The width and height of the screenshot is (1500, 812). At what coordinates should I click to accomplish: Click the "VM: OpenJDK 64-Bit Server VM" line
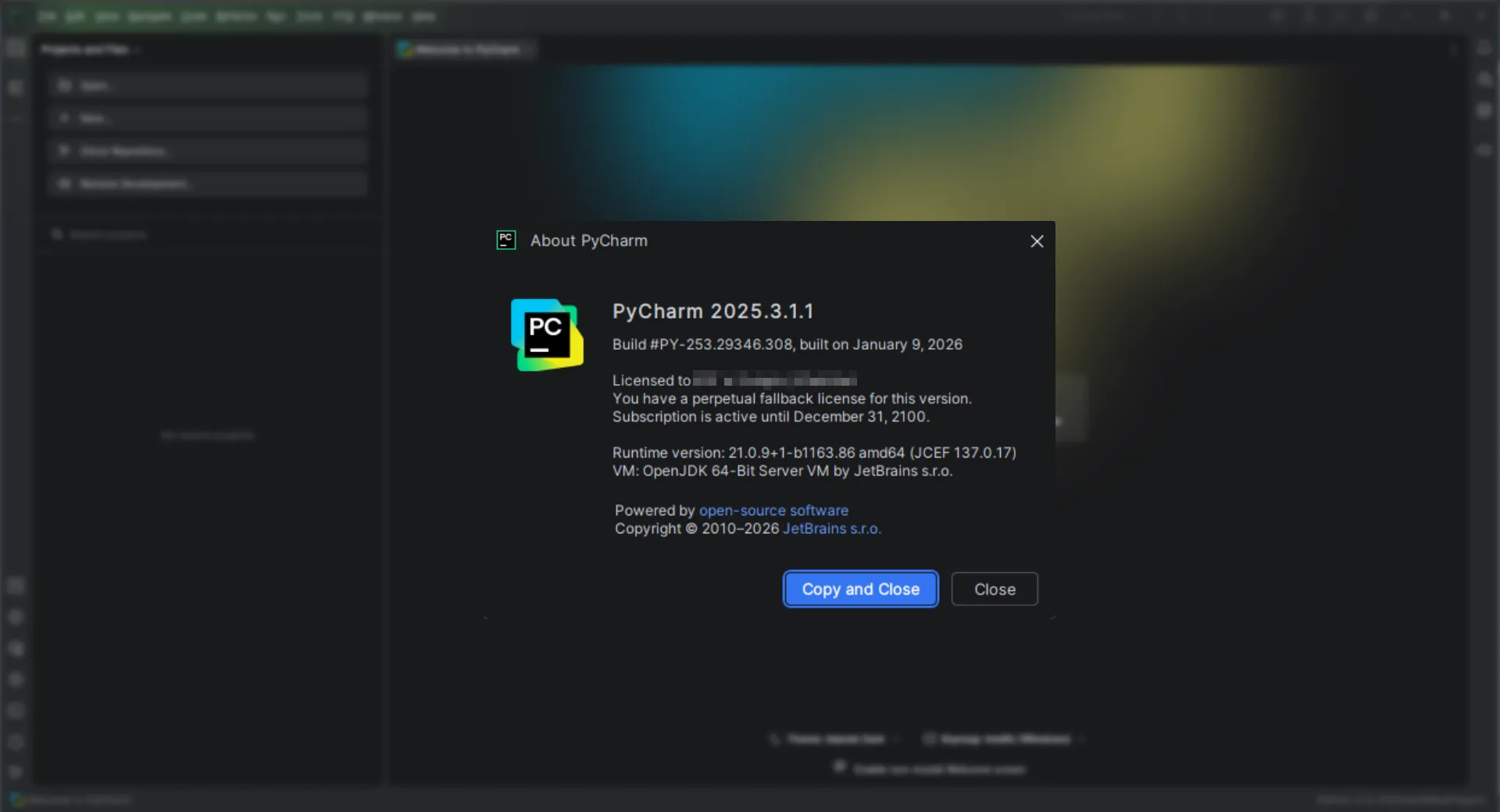783,471
